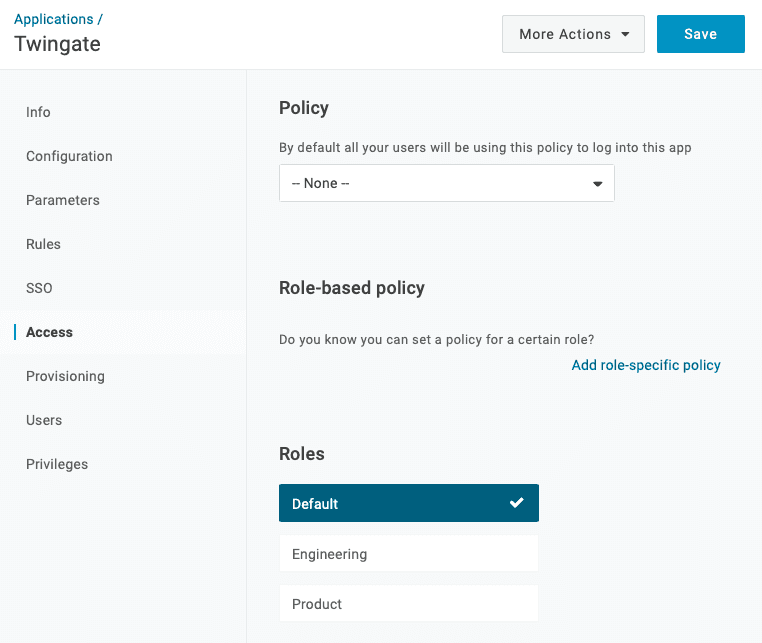Save the application settings
This screenshot has width=762, height=643.
[x=700, y=34]
